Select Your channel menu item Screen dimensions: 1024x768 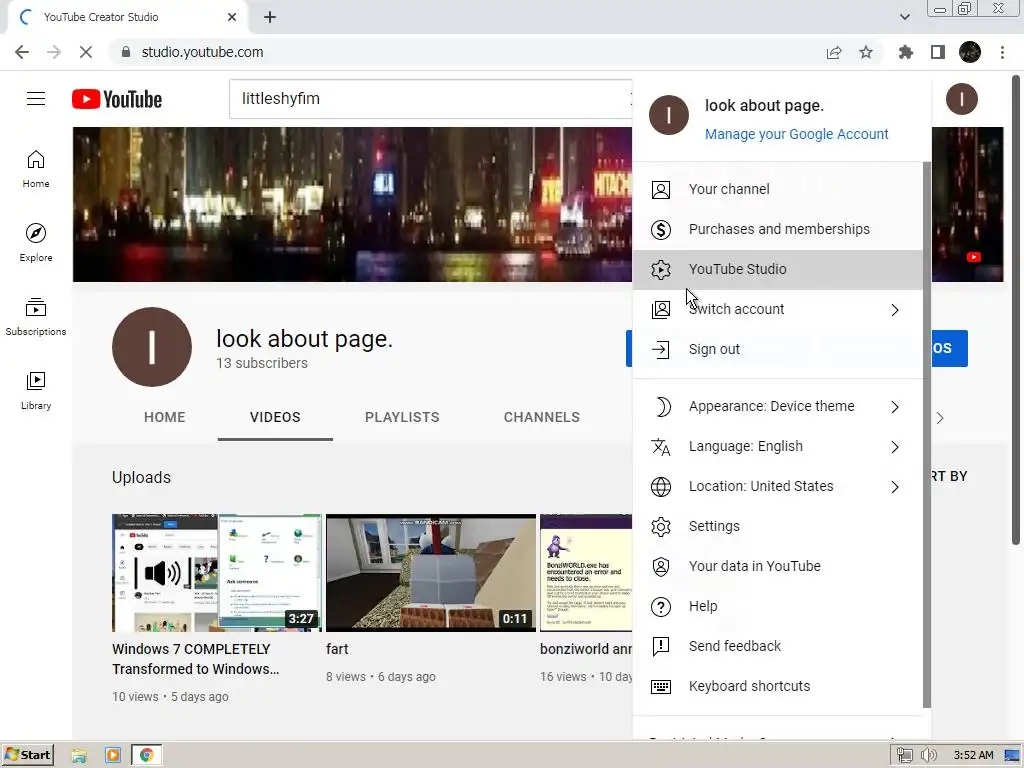point(777,189)
